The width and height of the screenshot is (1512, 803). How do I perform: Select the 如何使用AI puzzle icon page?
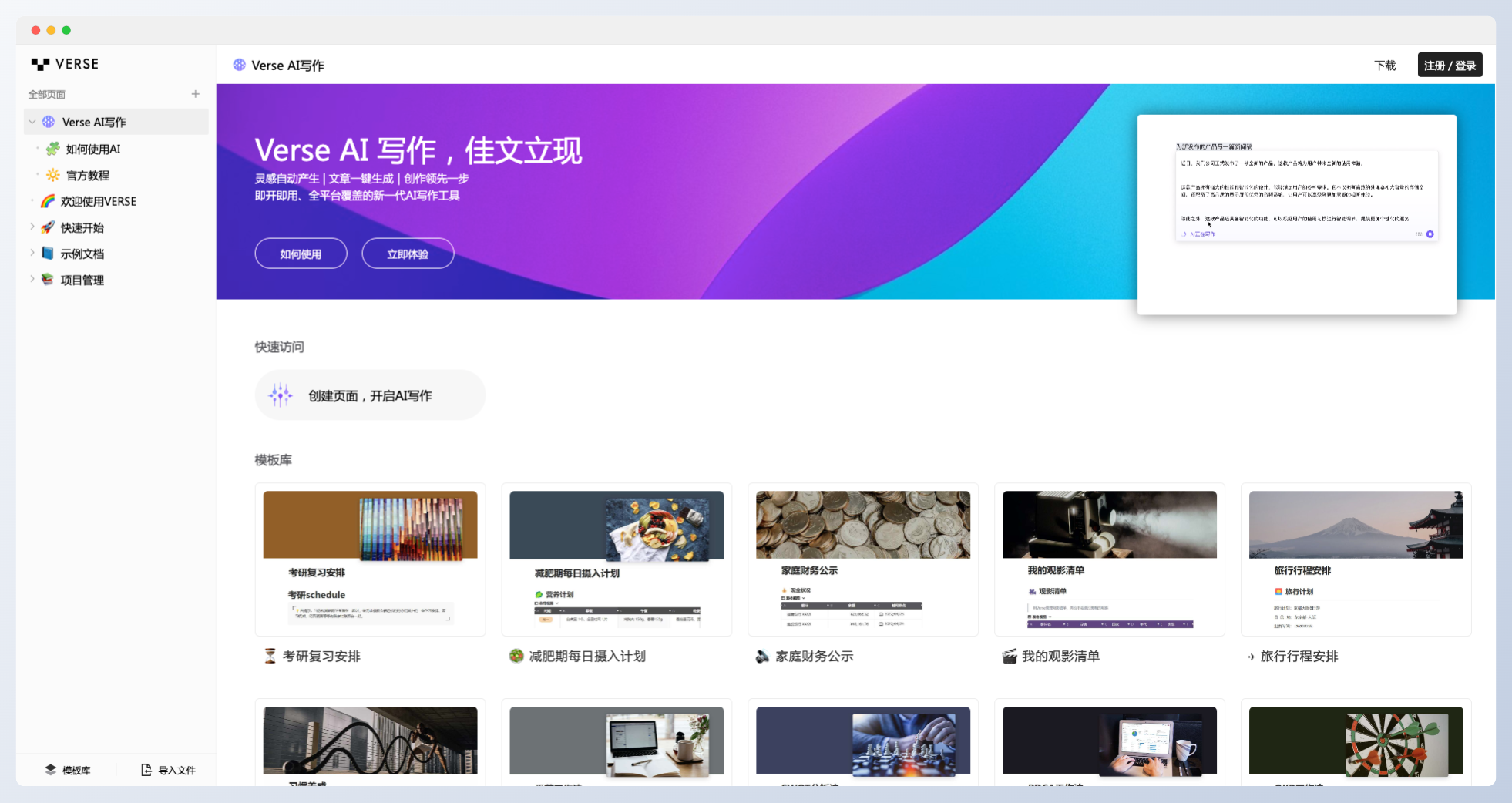92,148
